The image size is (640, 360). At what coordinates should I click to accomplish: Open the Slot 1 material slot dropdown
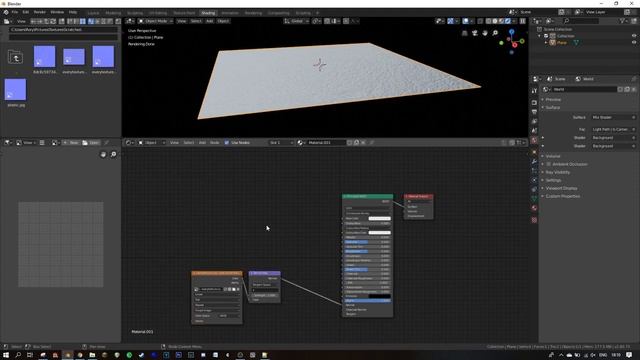[x=281, y=143]
